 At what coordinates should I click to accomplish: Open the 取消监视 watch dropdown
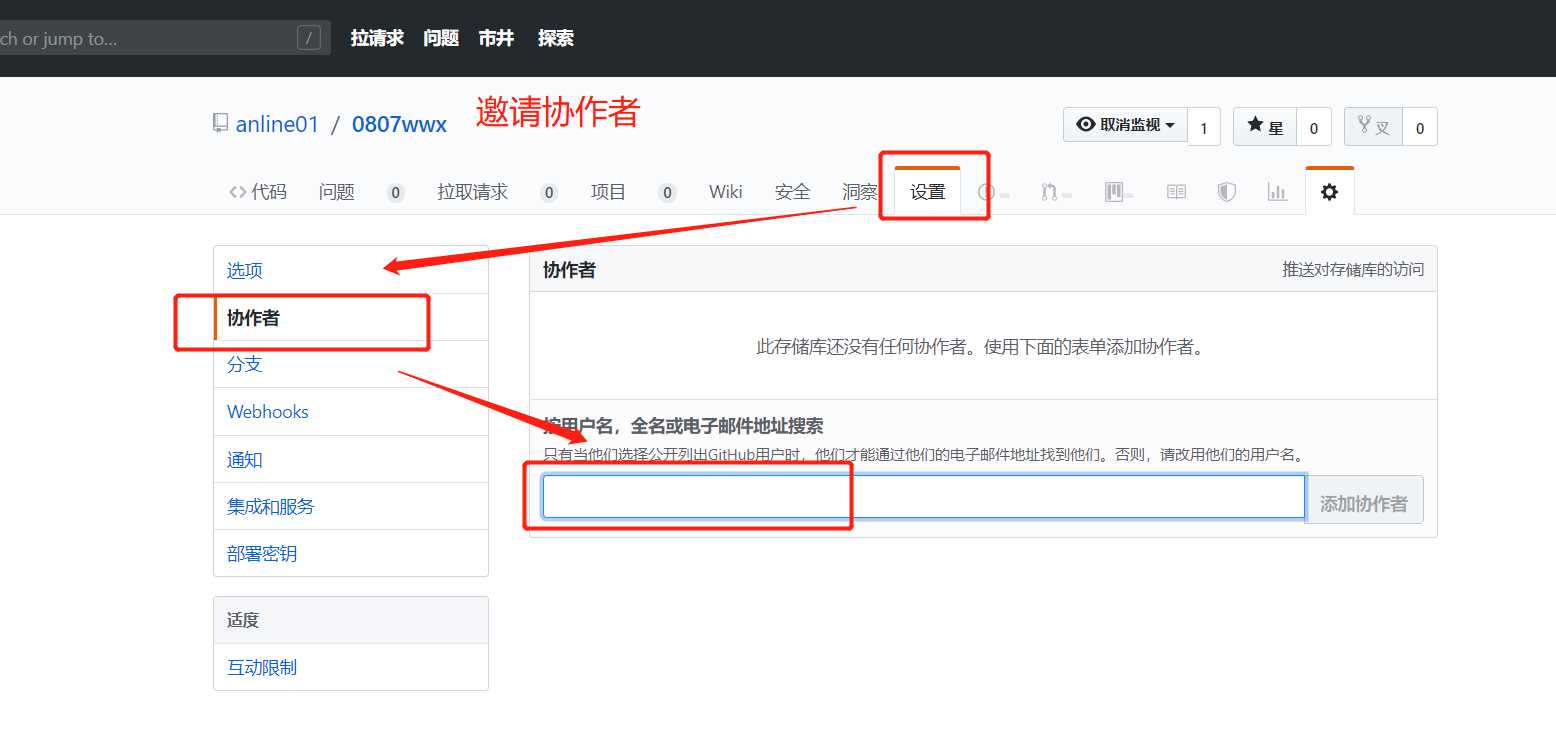(1125, 126)
